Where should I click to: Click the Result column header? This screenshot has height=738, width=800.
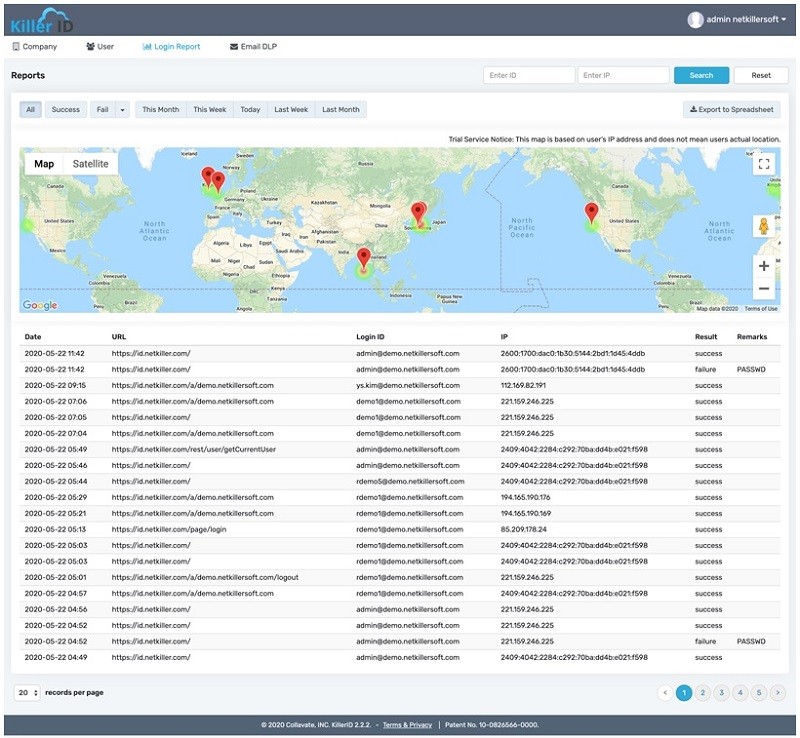pos(706,337)
